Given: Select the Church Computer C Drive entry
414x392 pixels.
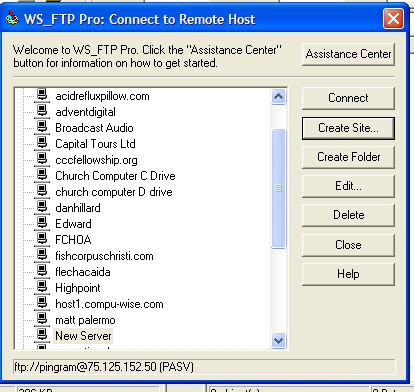Looking at the screenshot, I should point(115,176).
